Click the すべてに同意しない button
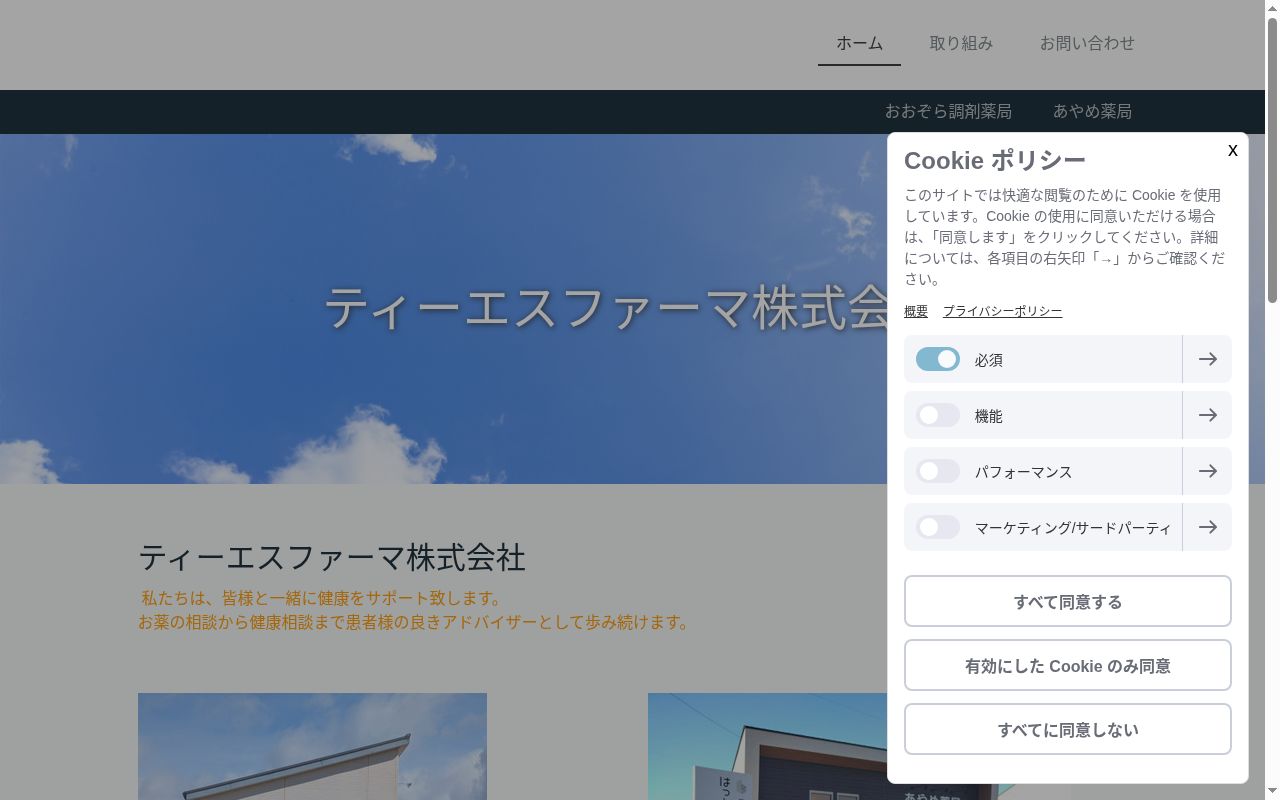Image resolution: width=1280 pixels, height=800 pixels. [1068, 729]
